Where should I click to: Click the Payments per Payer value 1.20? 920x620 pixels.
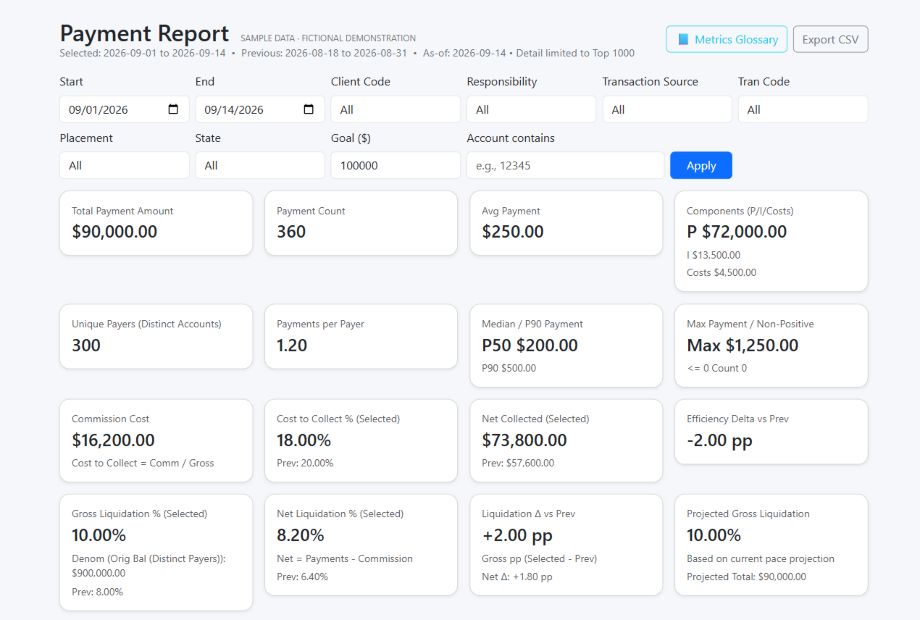pyautogui.click(x=292, y=345)
